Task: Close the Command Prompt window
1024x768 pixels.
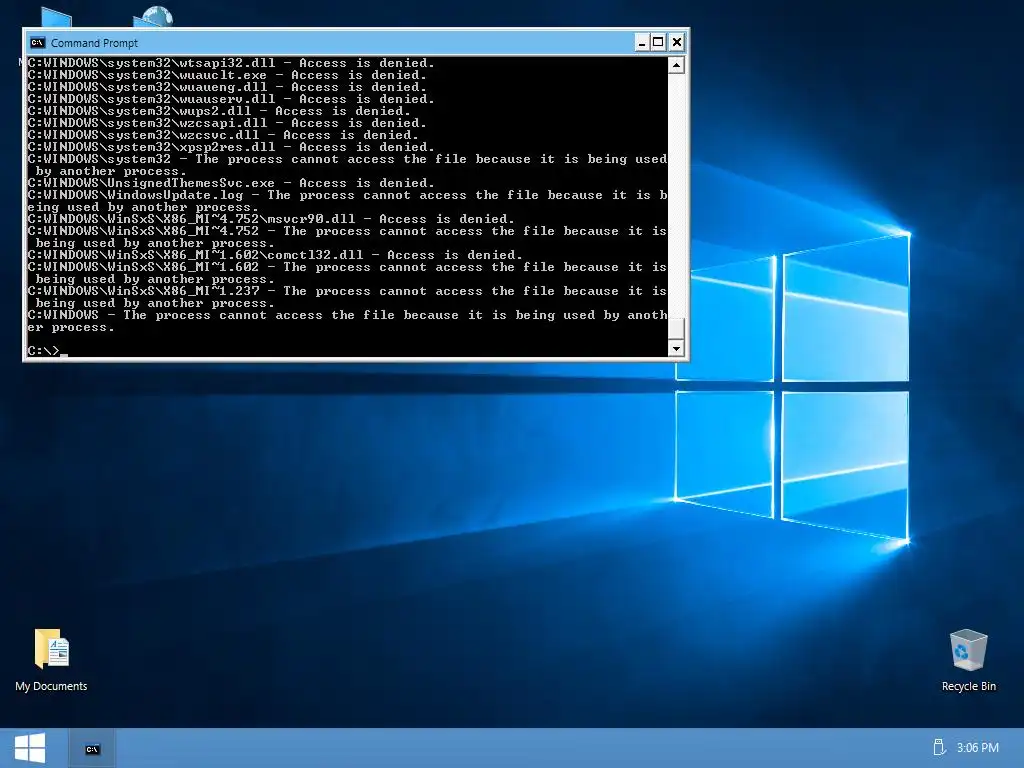Action: click(x=677, y=43)
